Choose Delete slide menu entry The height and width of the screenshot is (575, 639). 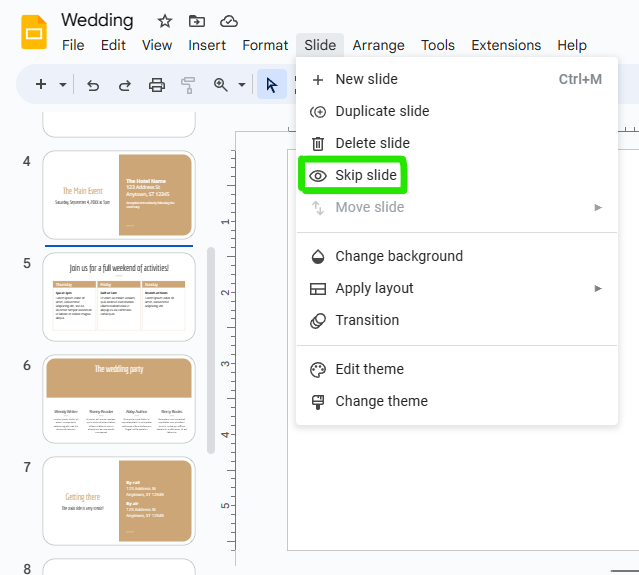(x=457, y=143)
